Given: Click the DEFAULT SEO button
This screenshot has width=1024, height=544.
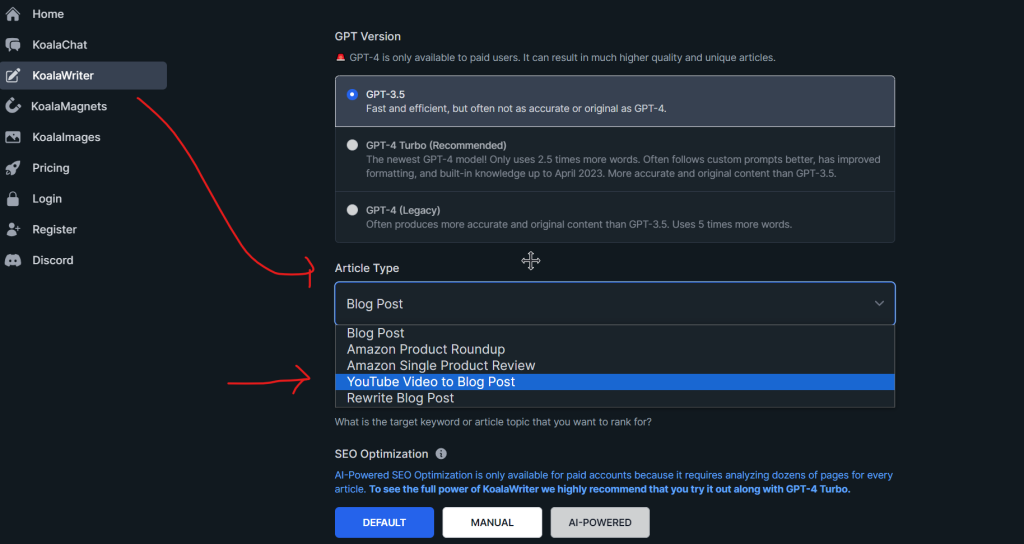Looking at the screenshot, I should coord(384,522).
